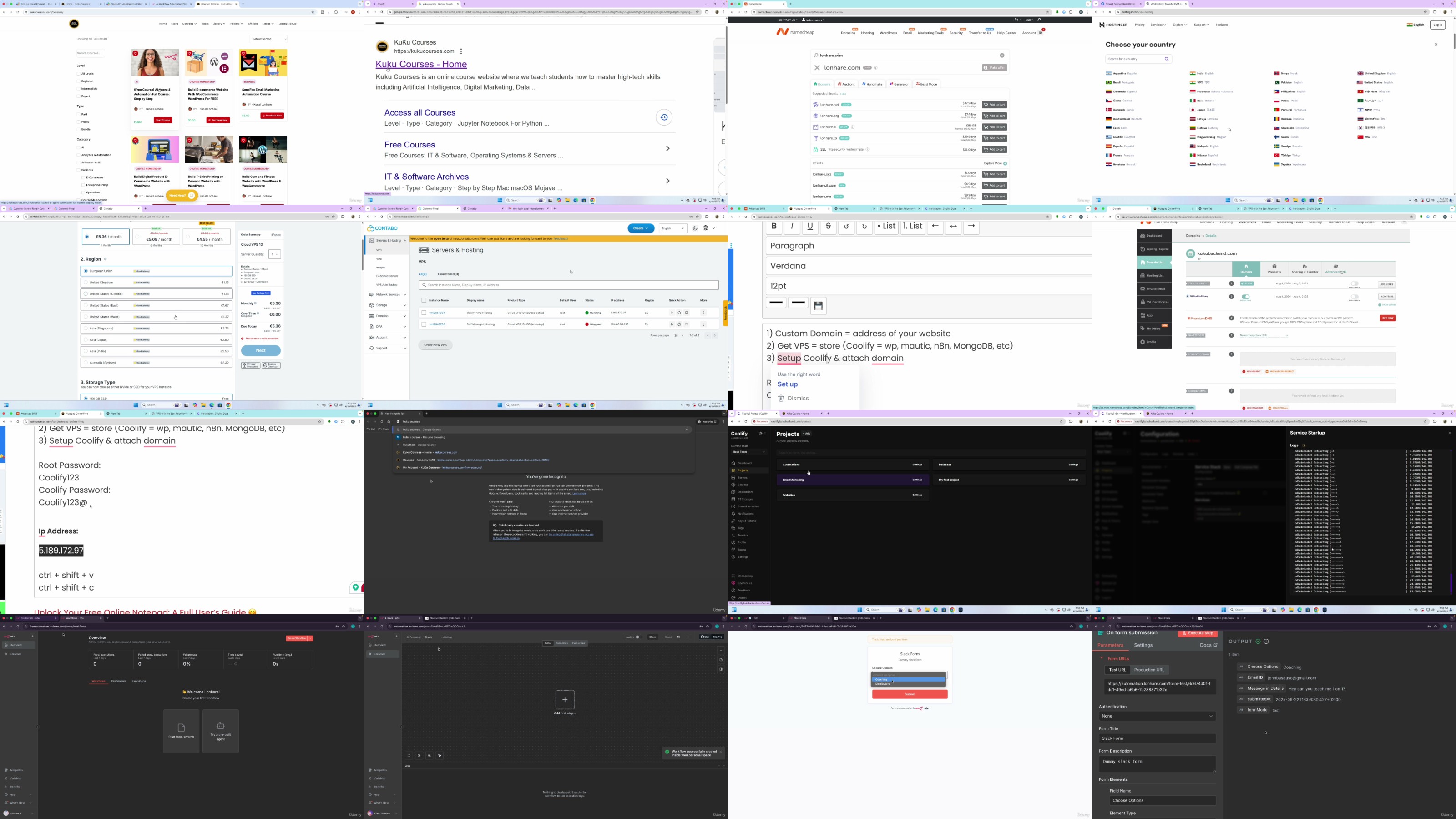1456x819 pixels.
Task: Click the Add first step plus in n8n
Action: click(x=565, y=700)
